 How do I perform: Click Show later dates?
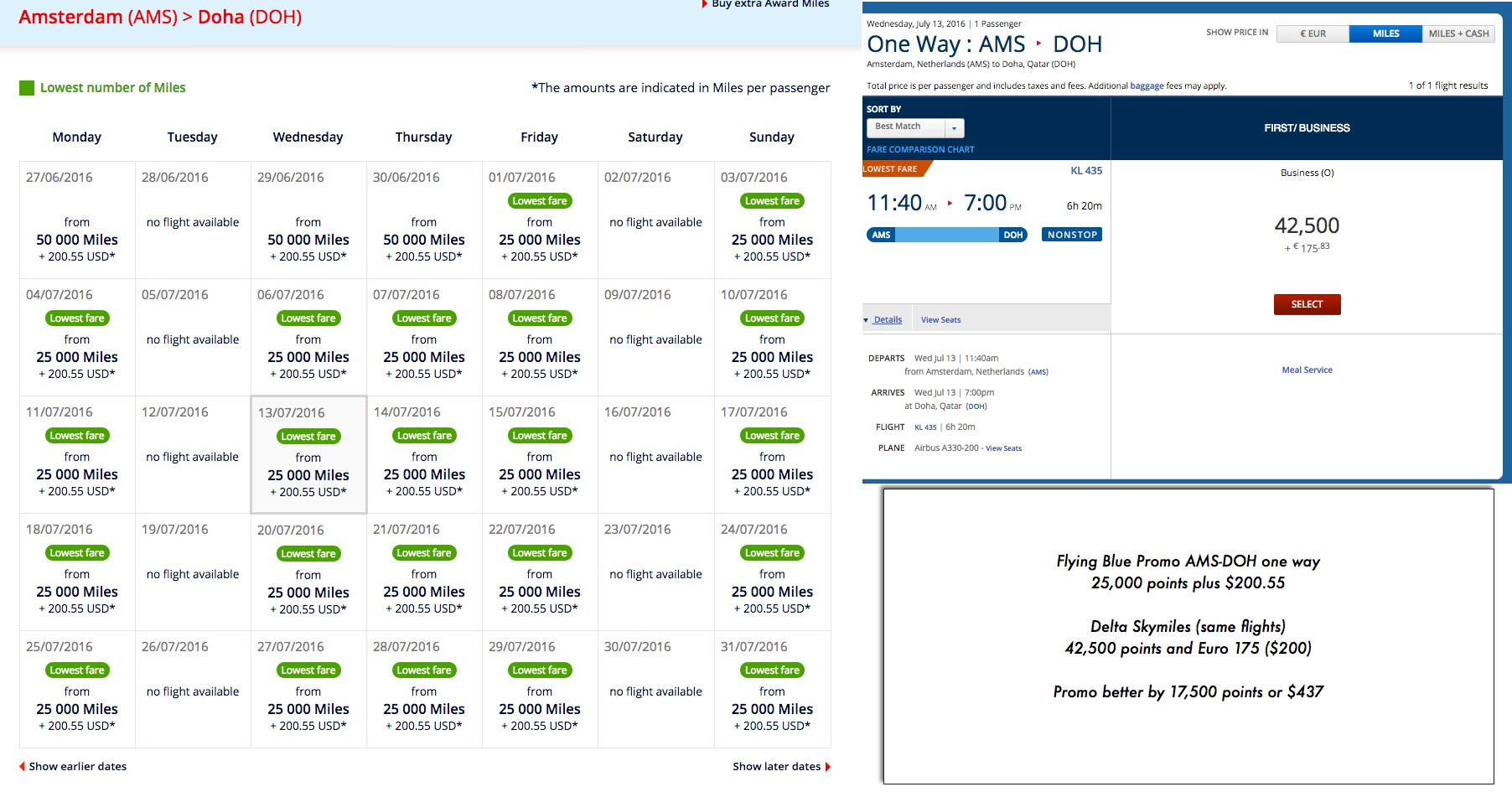[x=776, y=767]
